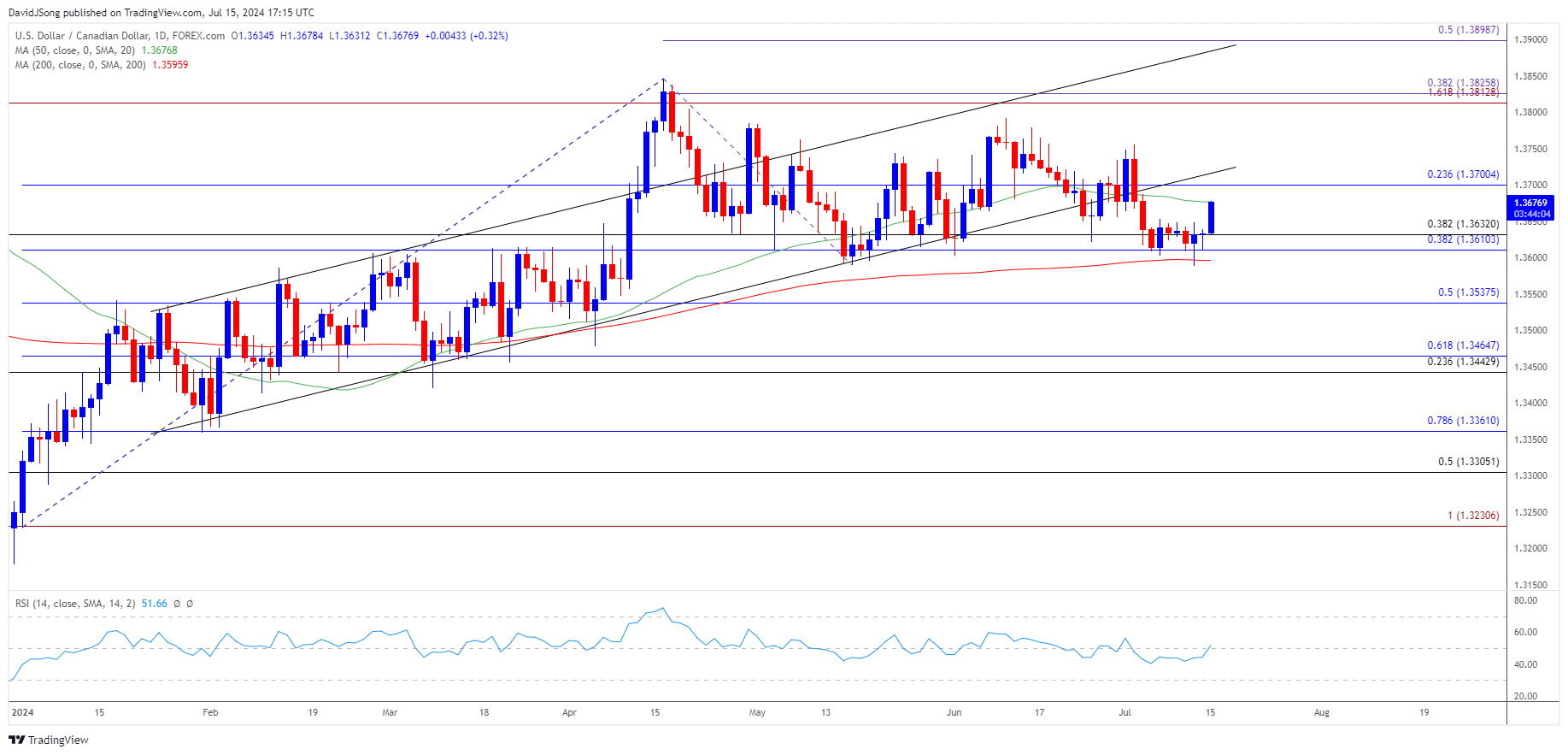The width and height of the screenshot is (1568, 755).
Task: Click the 200 MA value 1.35959
Action: 170,65
